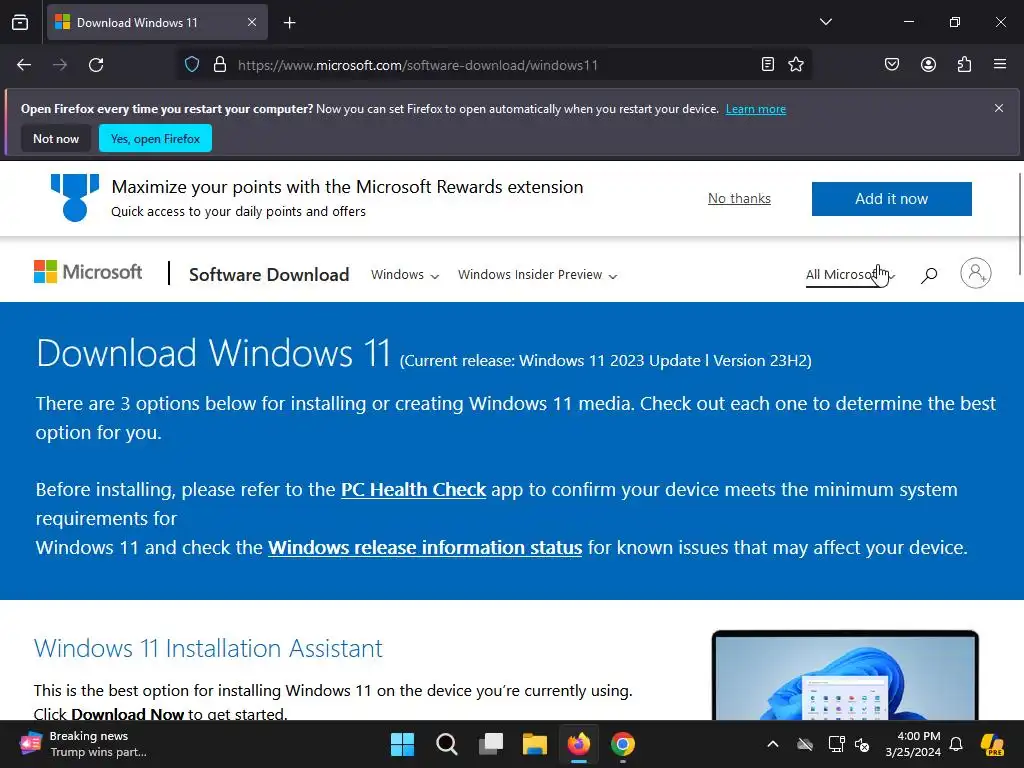This screenshot has width=1024, height=768.
Task: Open the clock showing 4:00 PM
Action: point(913,744)
